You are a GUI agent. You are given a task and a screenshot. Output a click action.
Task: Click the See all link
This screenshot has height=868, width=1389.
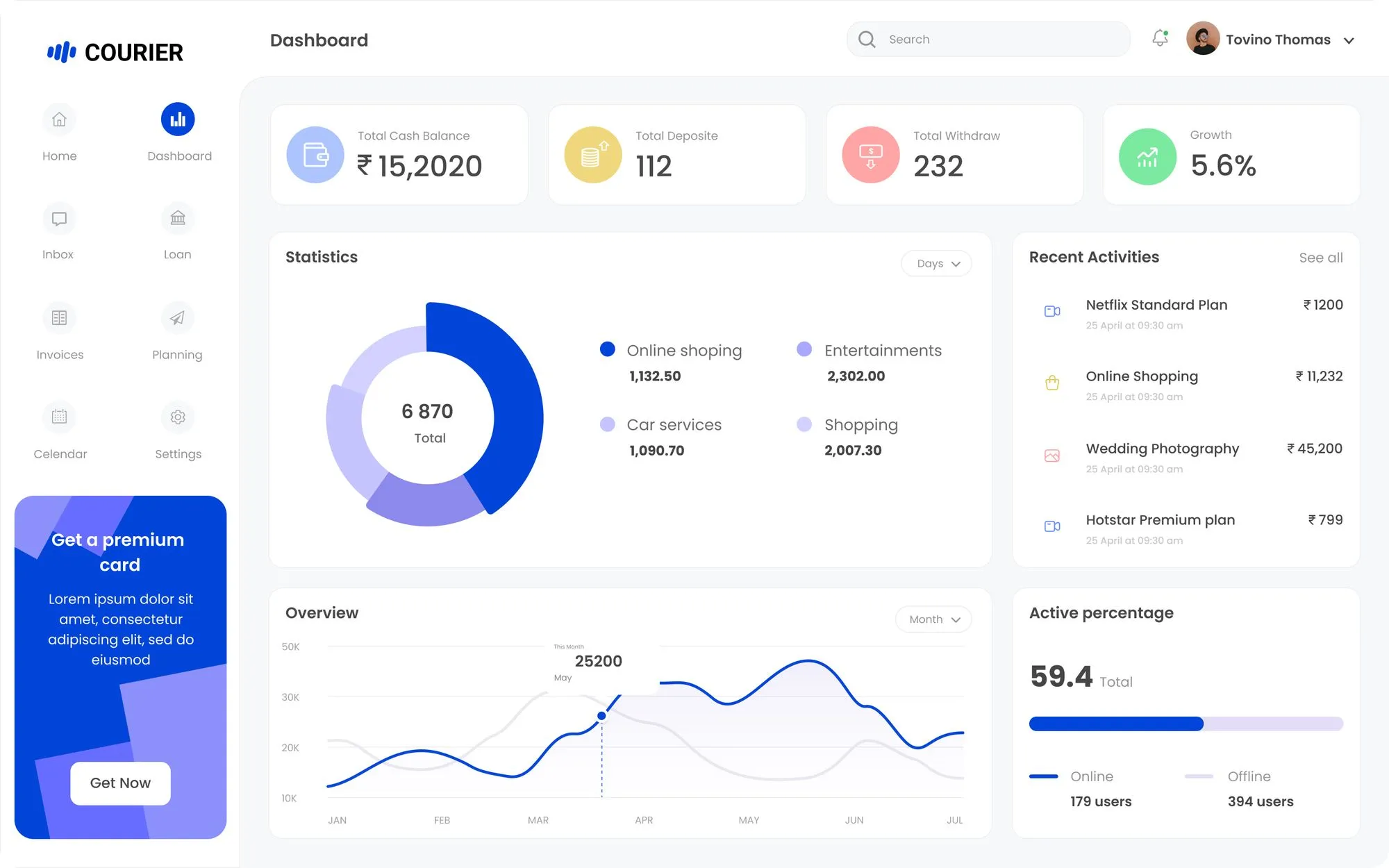tap(1320, 258)
